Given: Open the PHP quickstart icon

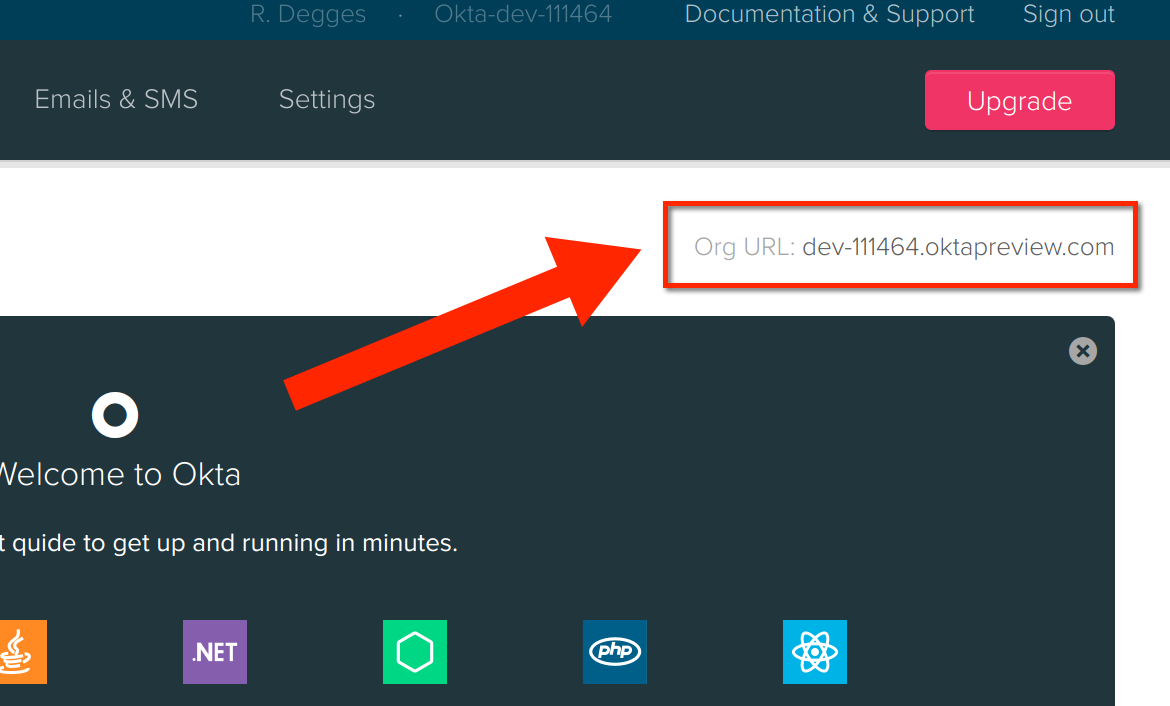Looking at the screenshot, I should [x=615, y=652].
